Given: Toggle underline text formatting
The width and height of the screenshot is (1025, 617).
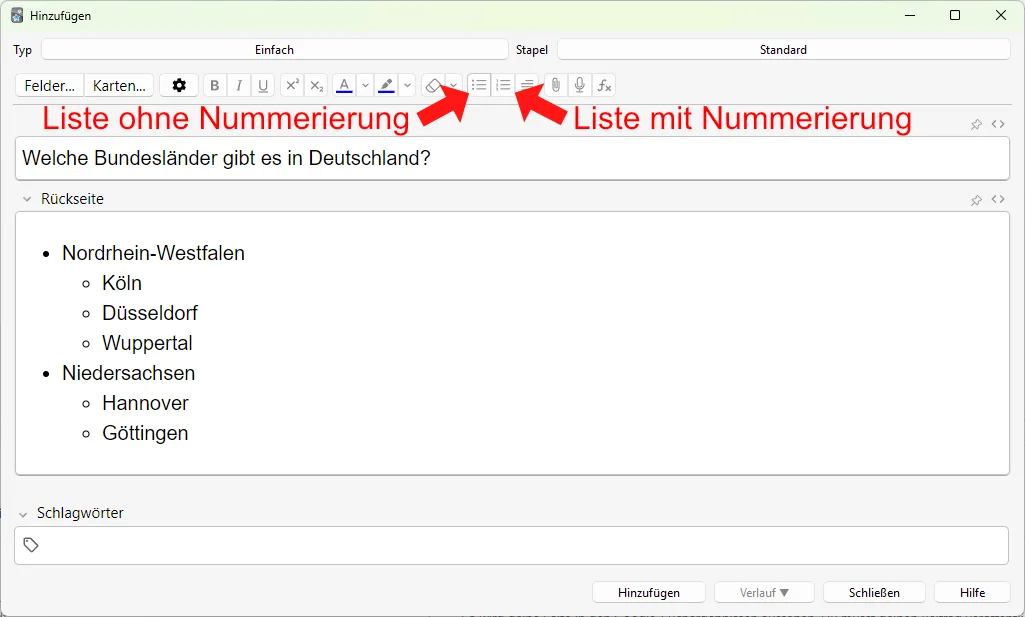Looking at the screenshot, I should 263,86.
